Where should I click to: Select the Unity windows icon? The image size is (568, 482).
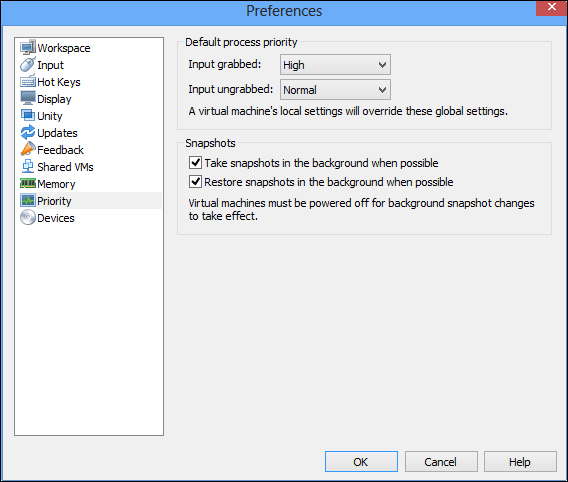(x=28, y=116)
